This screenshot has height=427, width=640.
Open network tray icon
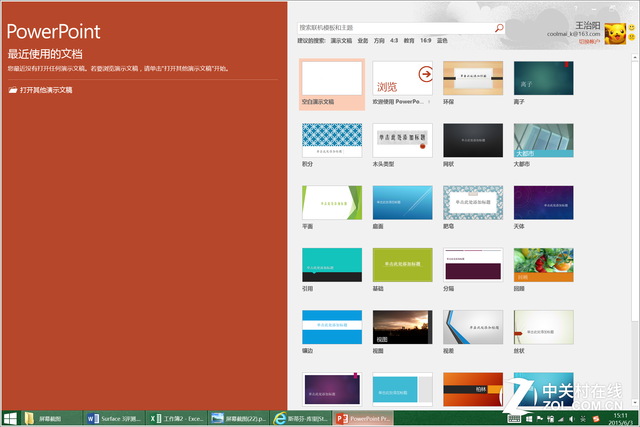click(x=561, y=419)
